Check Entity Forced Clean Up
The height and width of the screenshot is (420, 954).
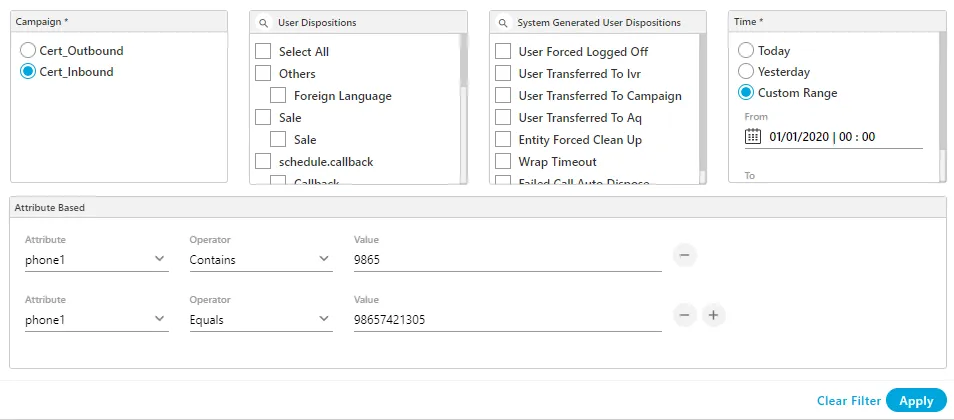pyautogui.click(x=503, y=139)
